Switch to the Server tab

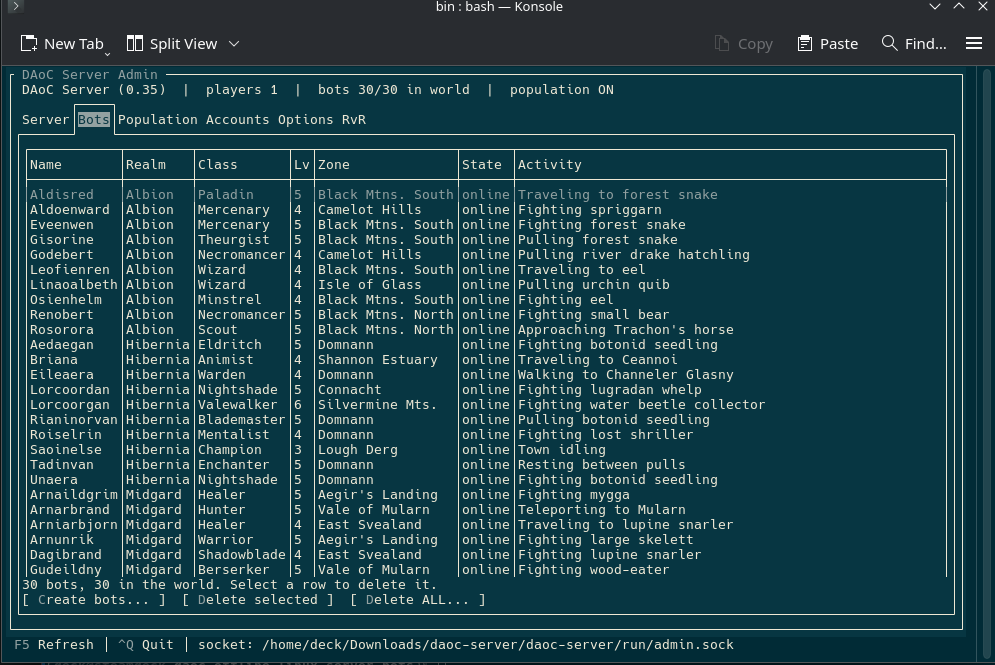click(x=46, y=120)
